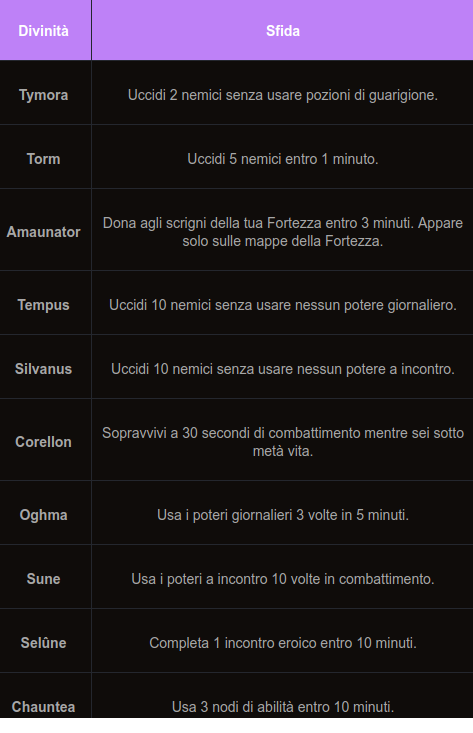Select the Oghma deity name
The image size is (473, 733).
pyautogui.click(x=43, y=515)
